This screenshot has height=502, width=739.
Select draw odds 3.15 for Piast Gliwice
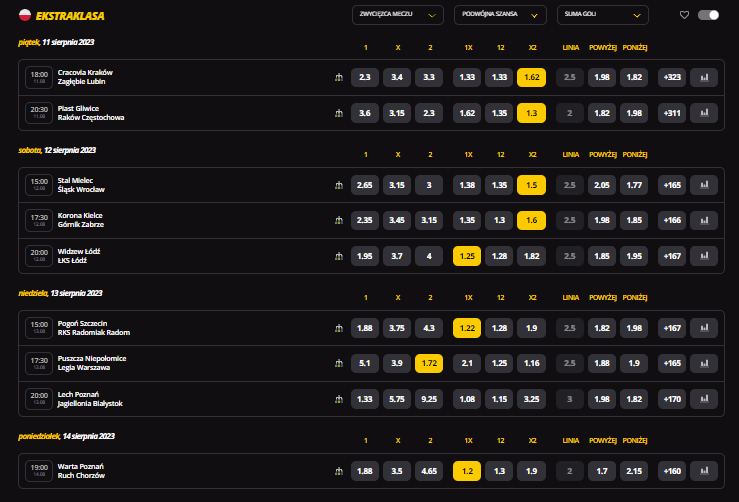pyautogui.click(x=397, y=113)
